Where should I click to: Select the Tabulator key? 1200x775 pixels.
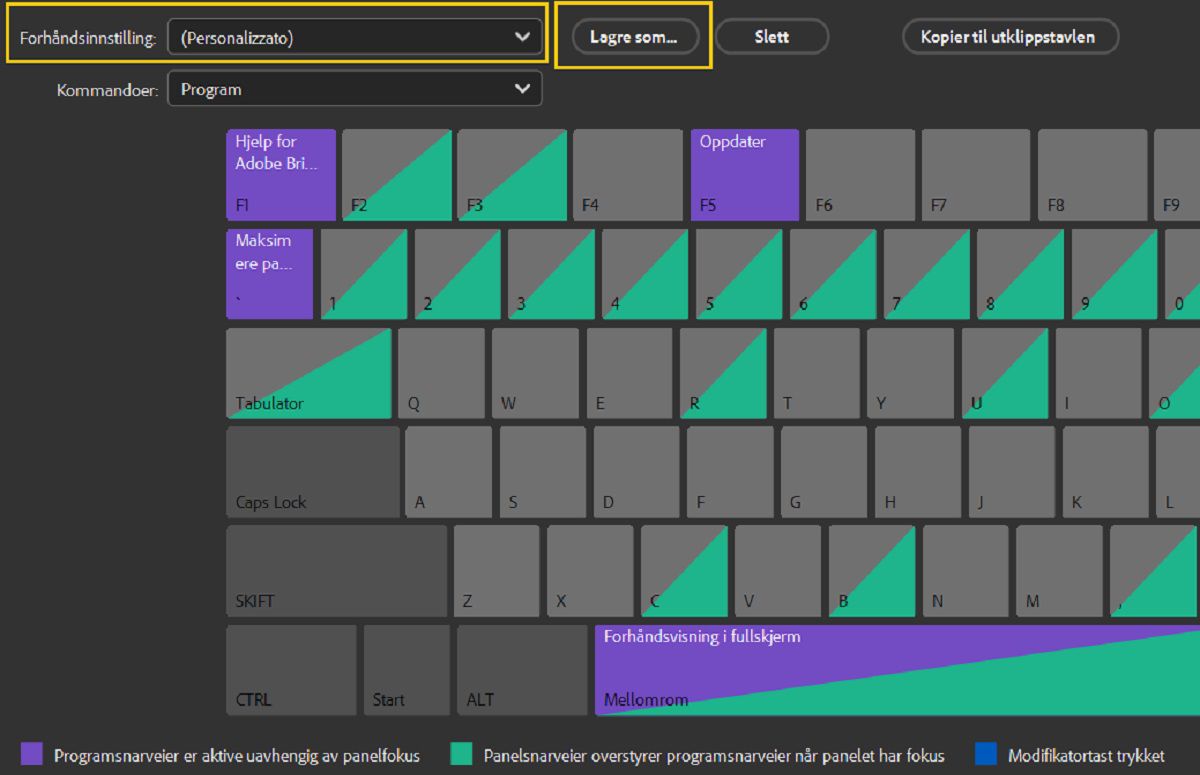(x=309, y=373)
